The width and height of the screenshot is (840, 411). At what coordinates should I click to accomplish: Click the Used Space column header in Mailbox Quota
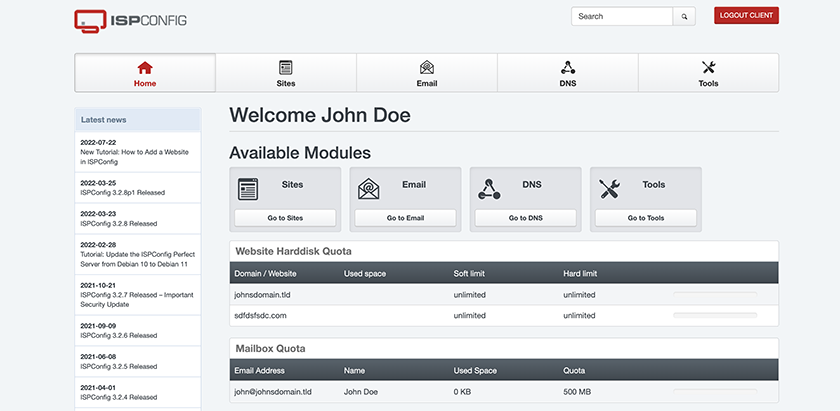click(475, 370)
